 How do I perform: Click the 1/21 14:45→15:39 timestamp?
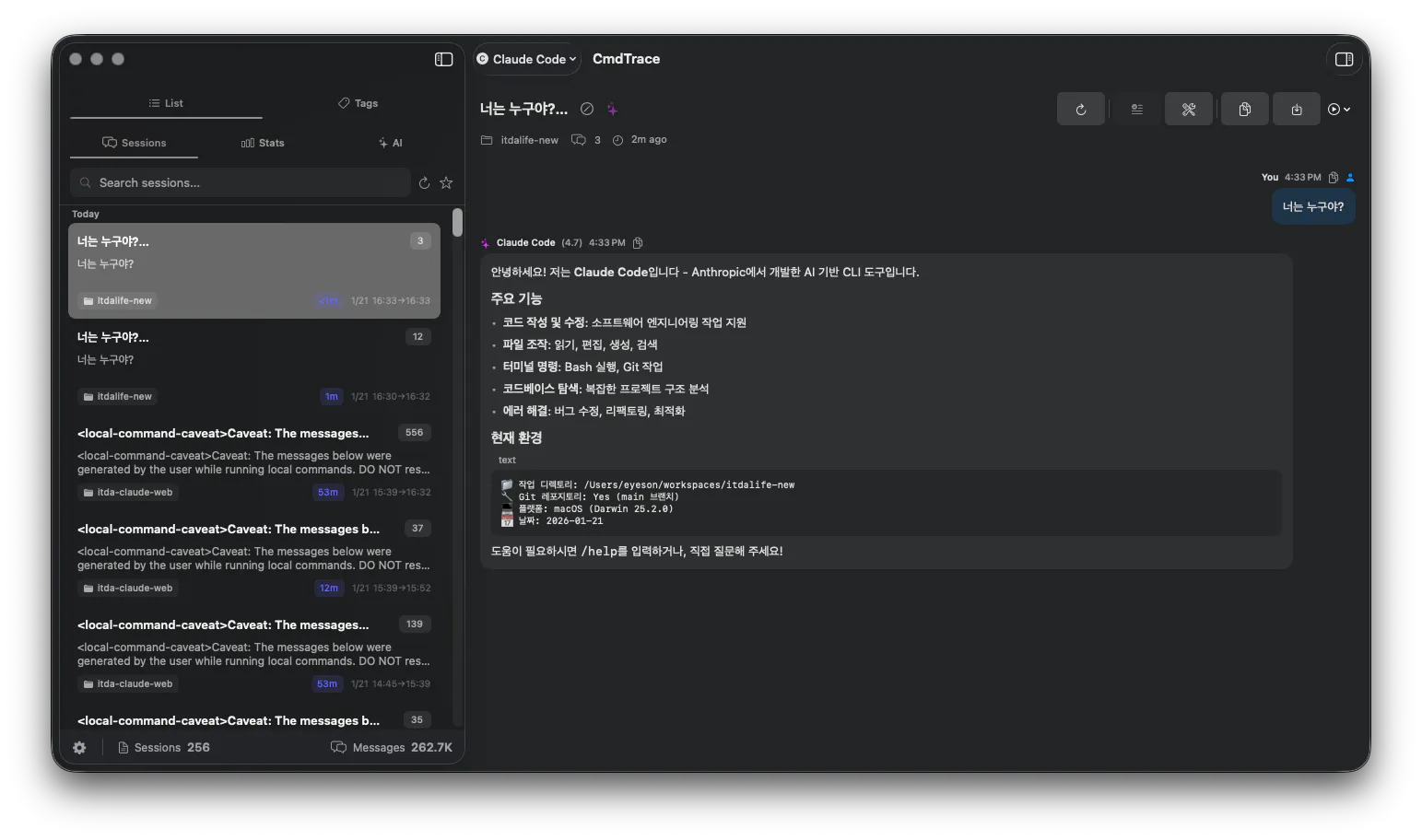[391, 684]
